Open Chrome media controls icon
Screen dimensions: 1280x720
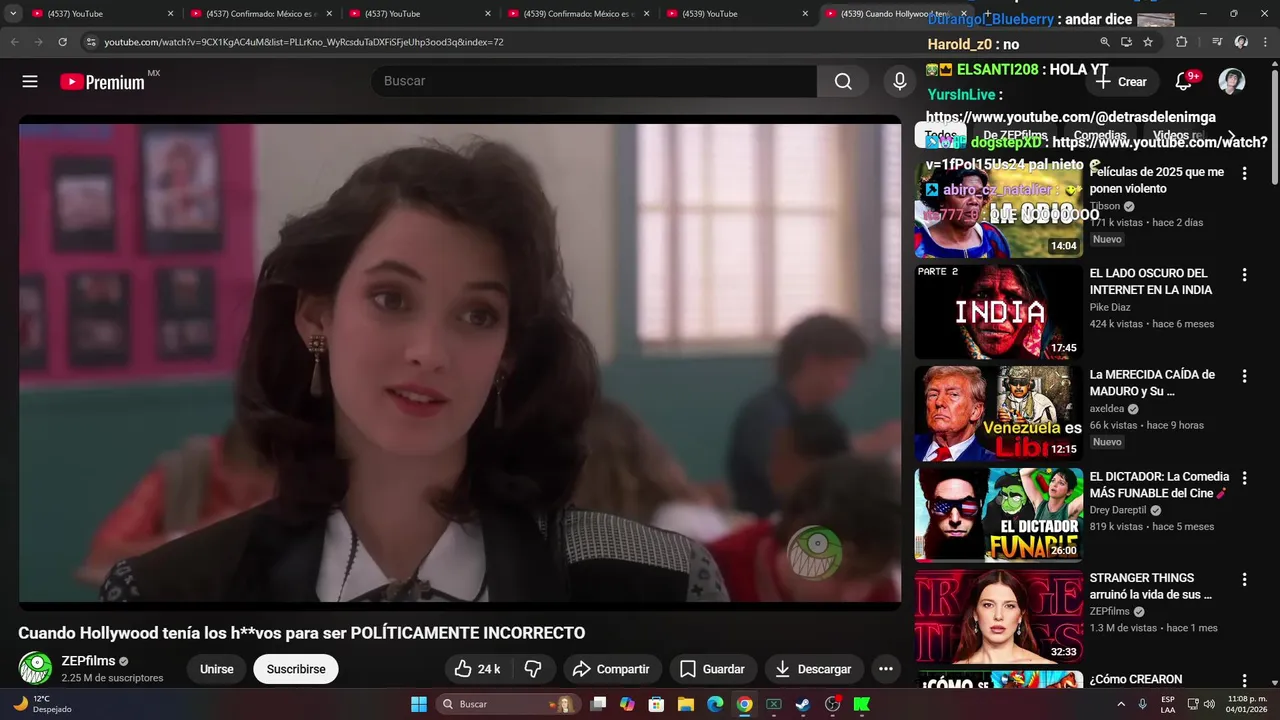(x=1217, y=42)
